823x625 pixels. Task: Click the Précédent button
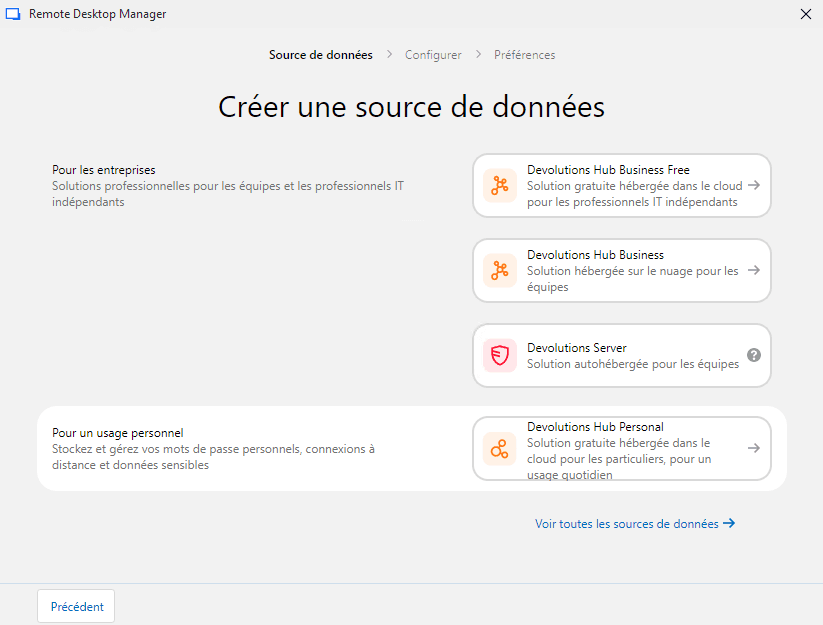click(75, 606)
